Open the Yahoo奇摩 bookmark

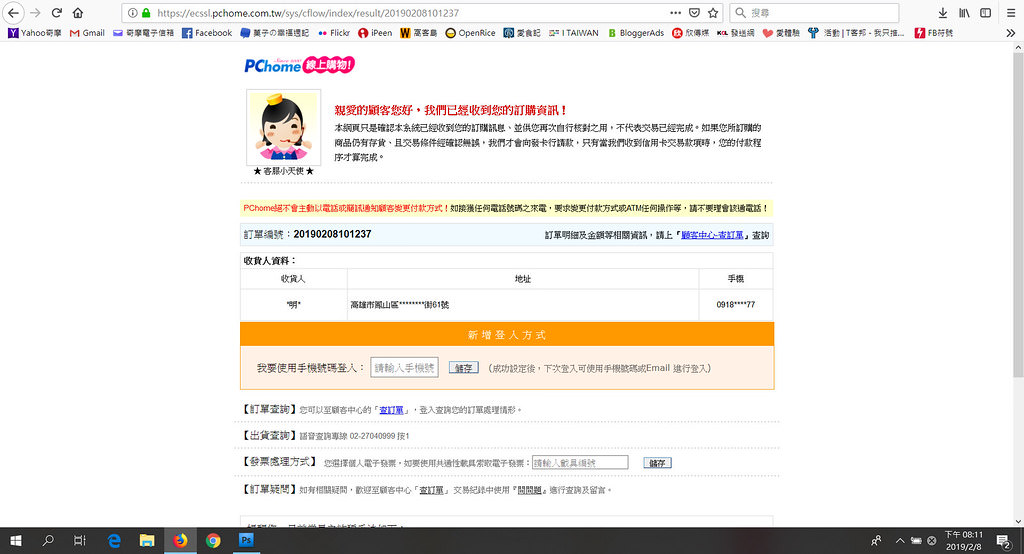35,33
